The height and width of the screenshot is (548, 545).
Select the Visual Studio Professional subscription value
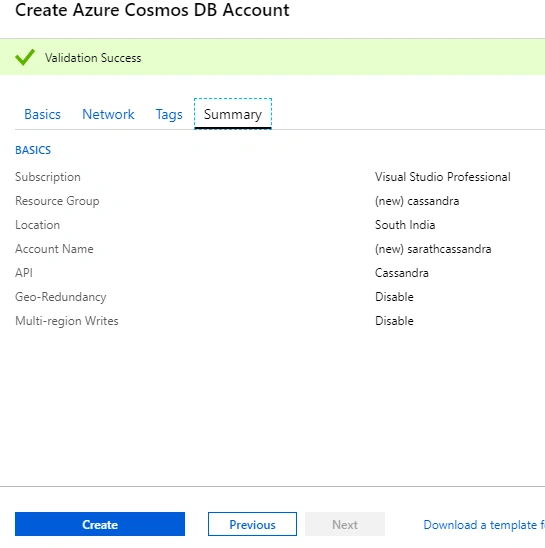(x=443, y=177)
